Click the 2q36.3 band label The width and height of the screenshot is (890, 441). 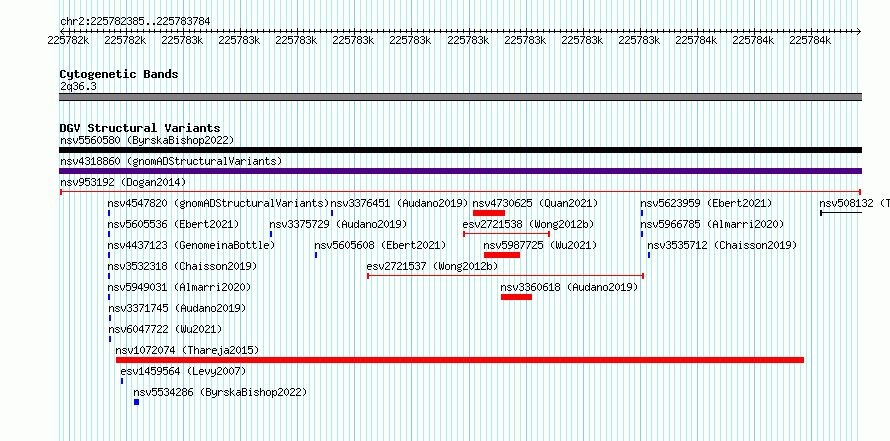coord(78,86)
